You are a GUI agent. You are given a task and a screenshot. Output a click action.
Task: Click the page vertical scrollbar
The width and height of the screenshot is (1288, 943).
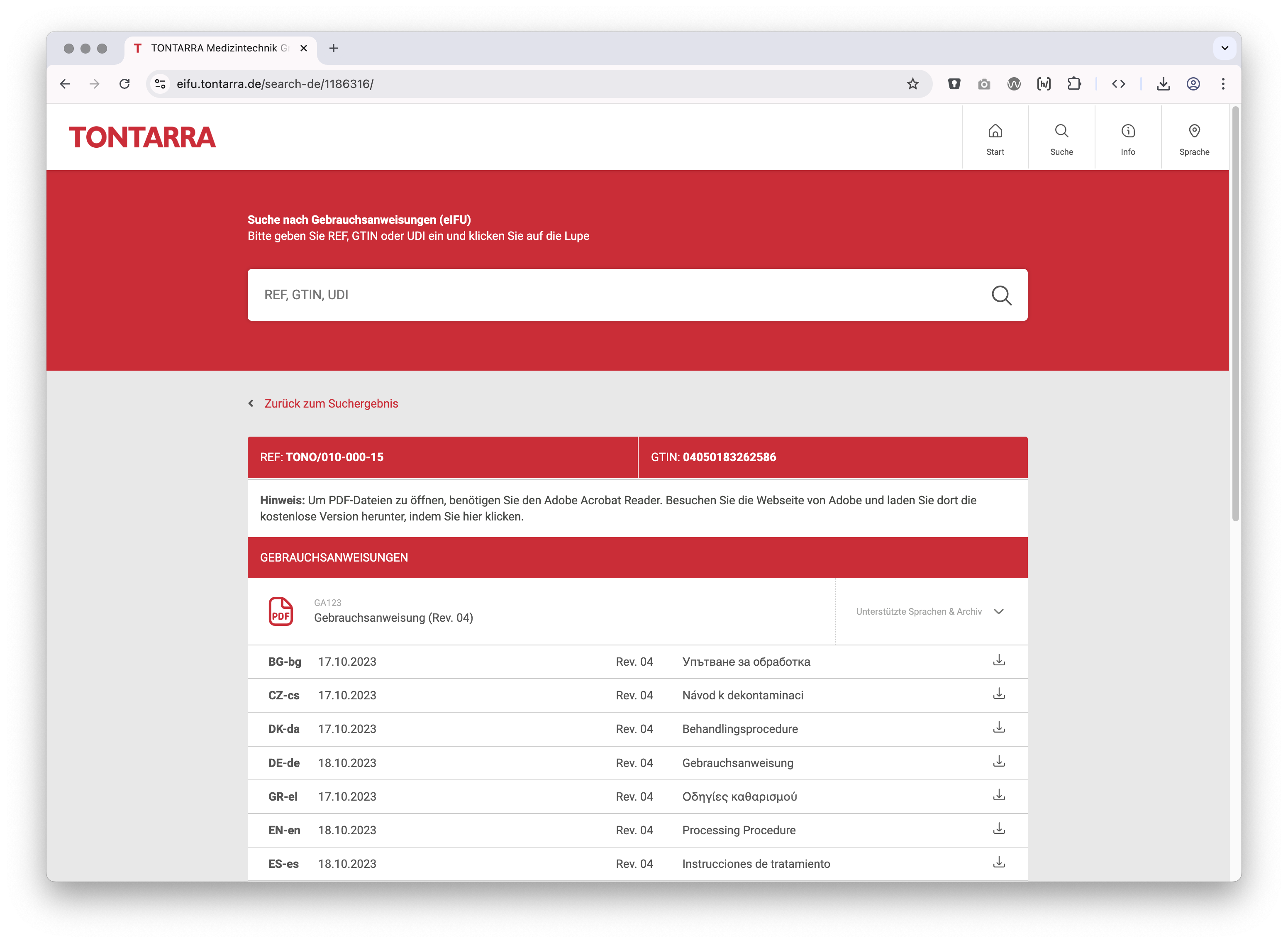tap(1235, 314)
